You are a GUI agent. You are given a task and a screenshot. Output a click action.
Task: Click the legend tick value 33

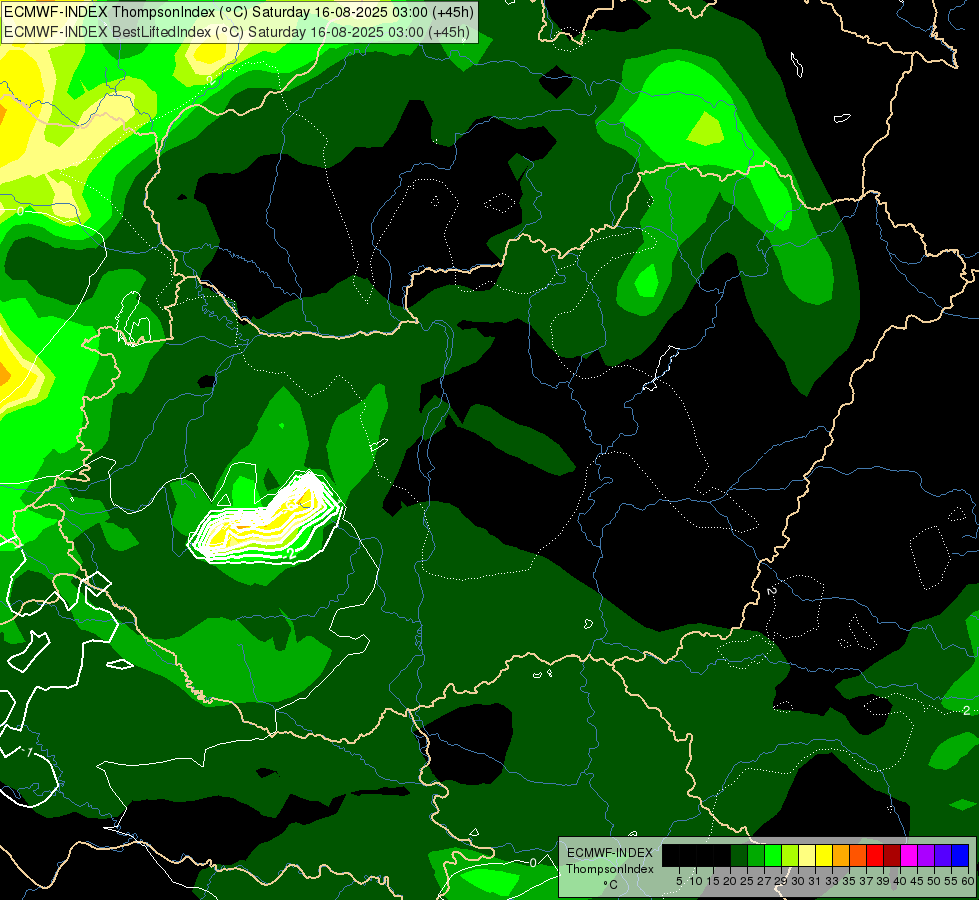832,881
